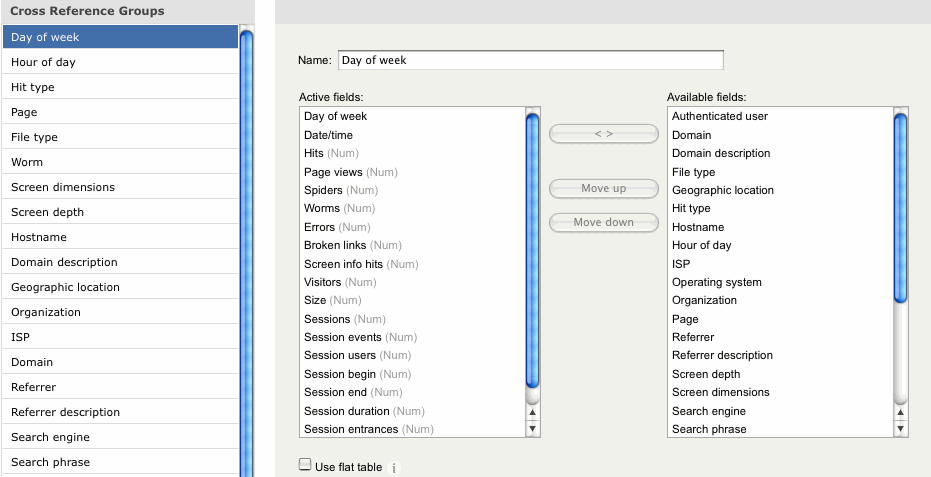This screenshot has width=931, height=477.
Task: Click the Available fields scroll down arrow
Action: point(901,428)
